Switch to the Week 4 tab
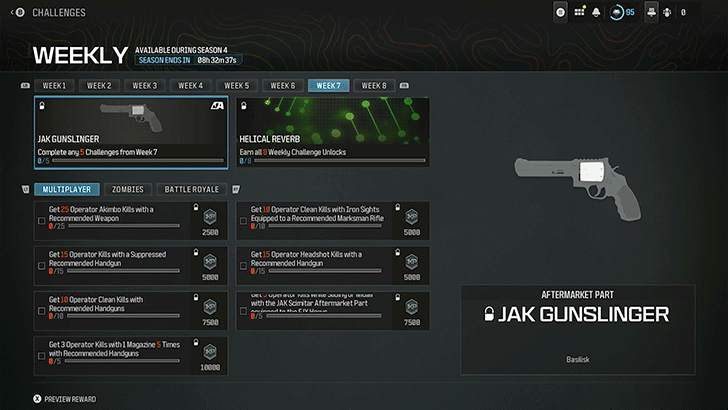728x410 pixels. 190,85
